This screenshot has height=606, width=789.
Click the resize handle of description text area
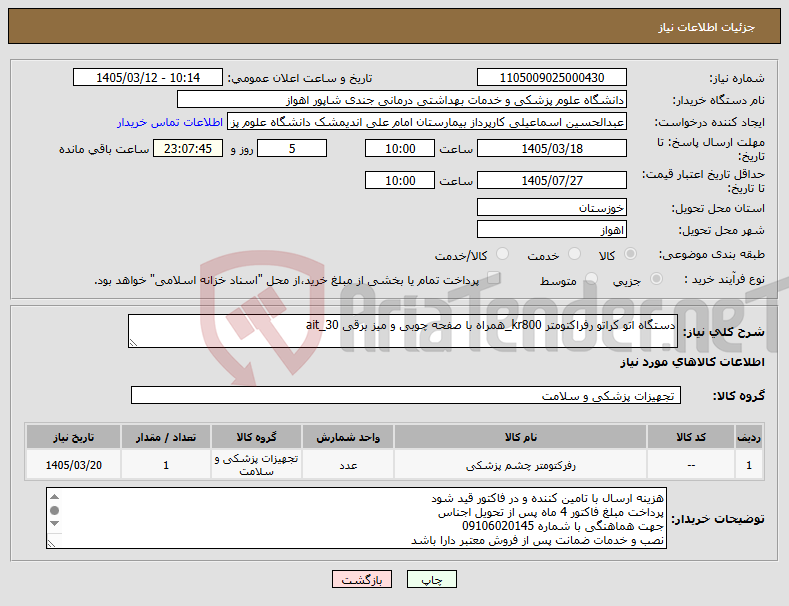click(x=133, y=343)
